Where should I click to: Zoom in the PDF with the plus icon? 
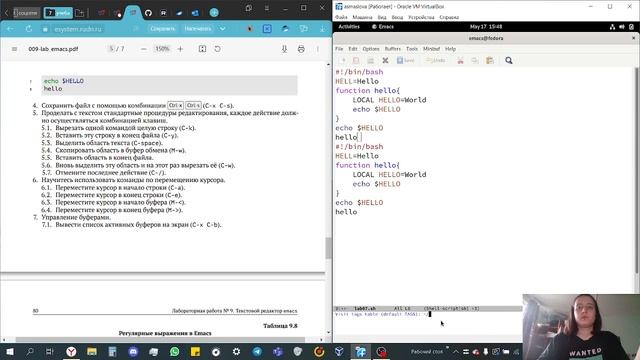click(x=180, y=49)
